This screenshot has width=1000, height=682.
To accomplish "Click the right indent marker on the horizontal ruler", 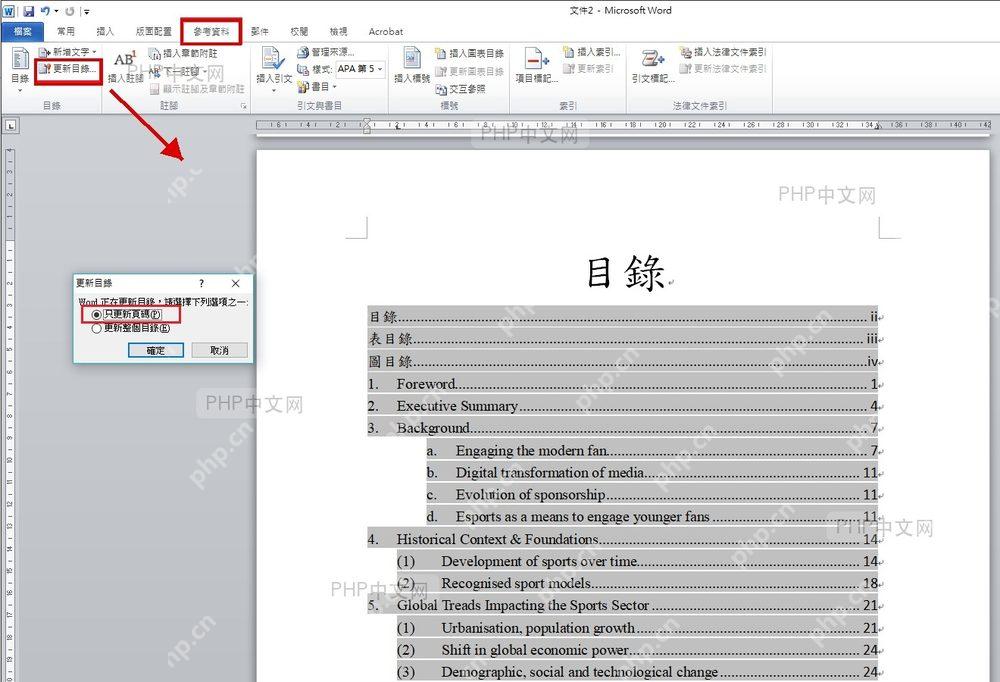I will pos(878,127).
